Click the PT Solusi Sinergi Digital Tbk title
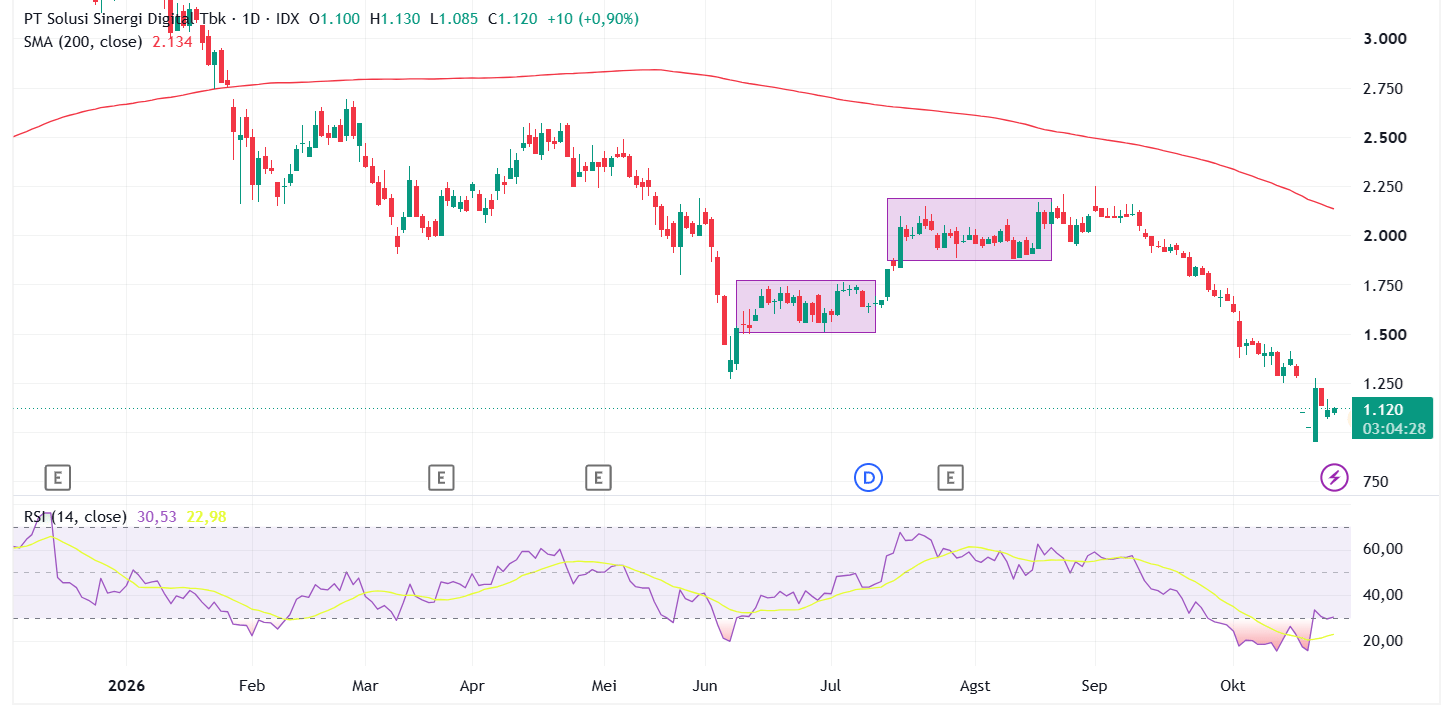The width and height of the screenshot is (1453, 721). pyautogui.click(x=124, y=19)
